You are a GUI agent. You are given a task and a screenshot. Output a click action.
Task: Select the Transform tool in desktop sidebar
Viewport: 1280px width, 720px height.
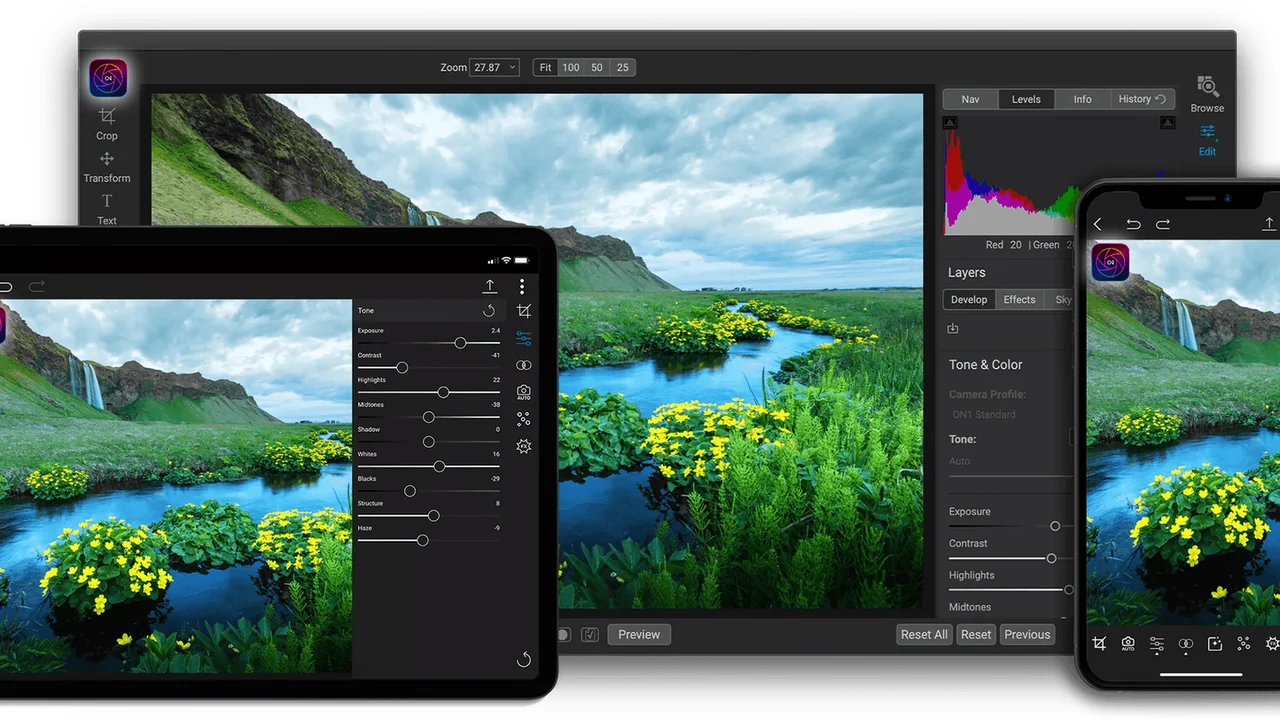107,167
